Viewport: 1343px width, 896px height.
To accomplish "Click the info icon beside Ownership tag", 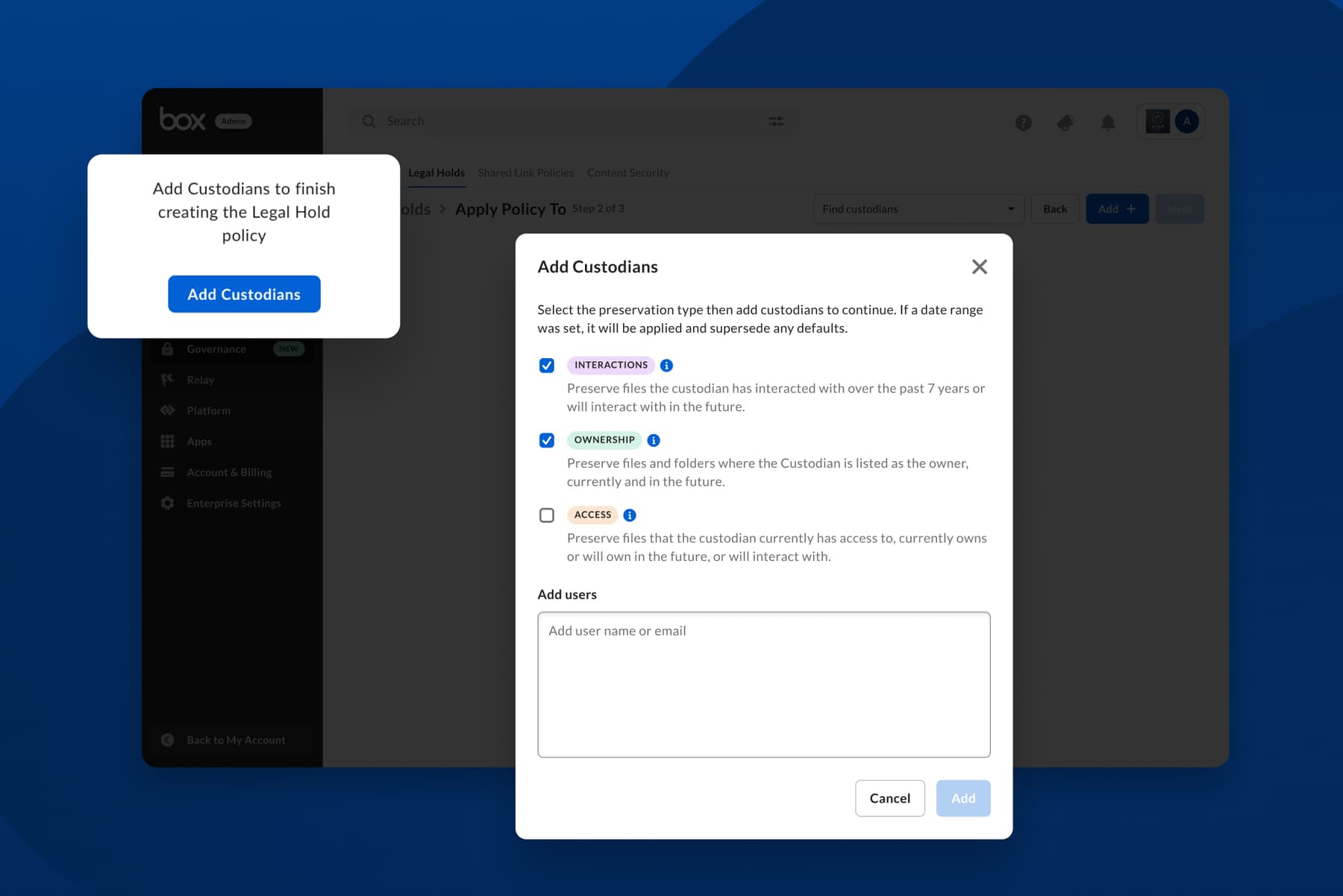I will coord(654,440).
